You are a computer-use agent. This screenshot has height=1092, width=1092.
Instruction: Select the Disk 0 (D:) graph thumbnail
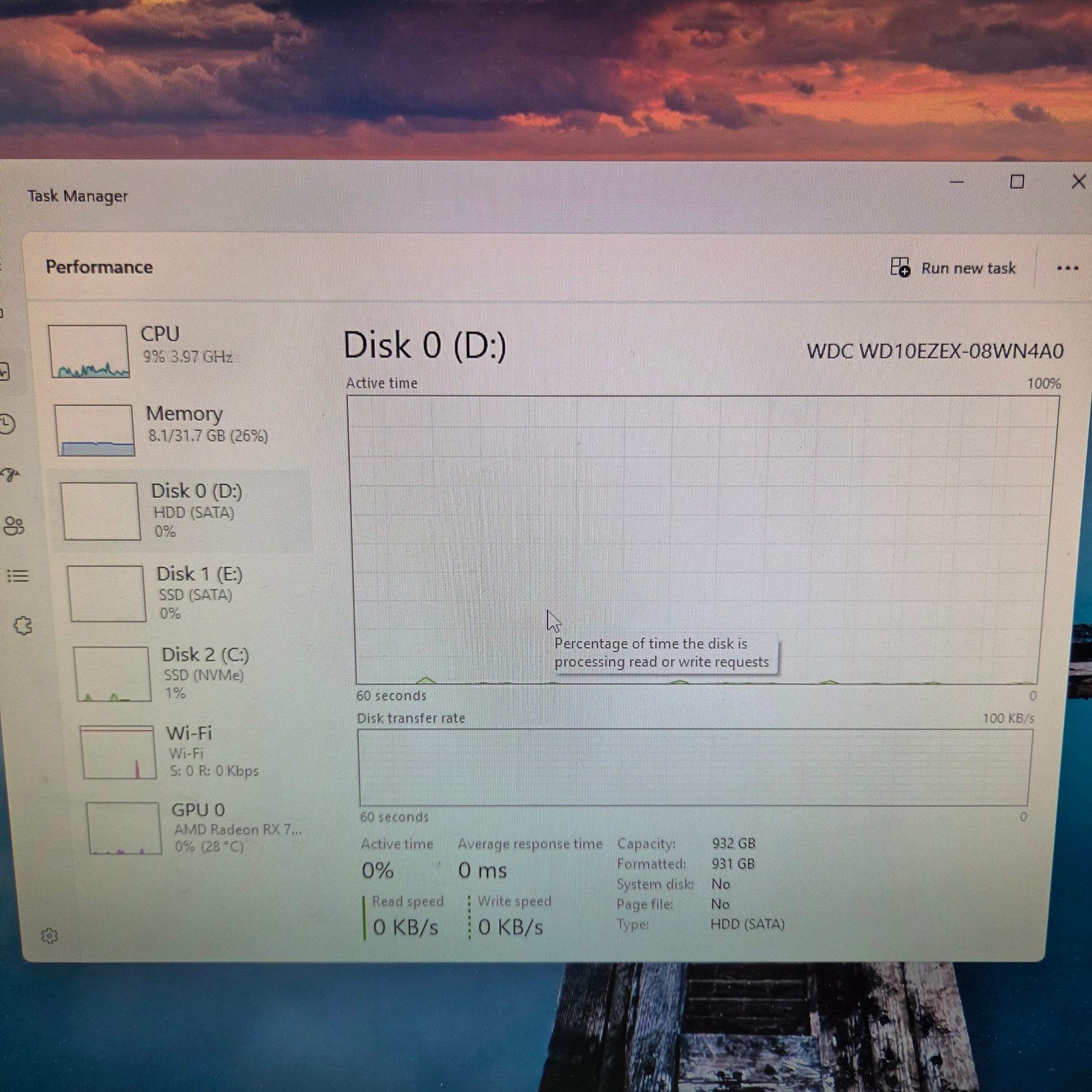(100, 511)
